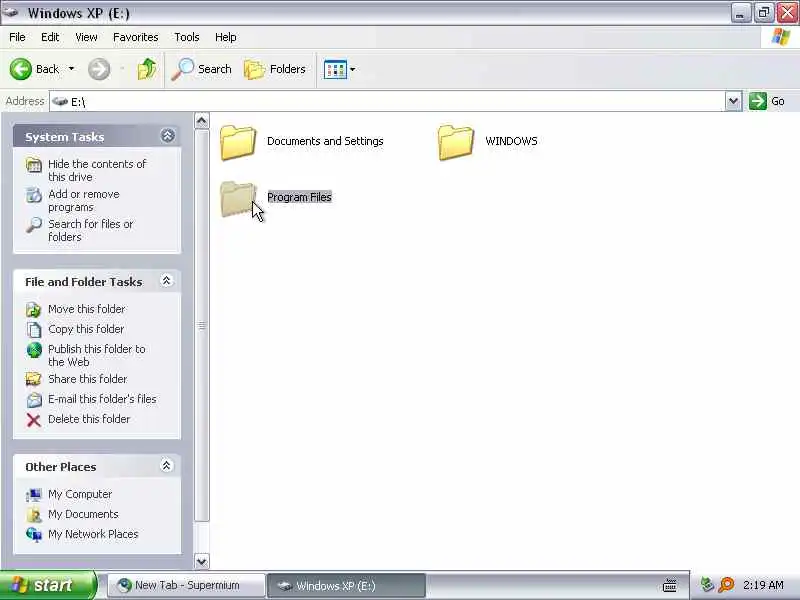Click the red X Delete icon
The height and width of the screenshot is (600, 800).
34,420
